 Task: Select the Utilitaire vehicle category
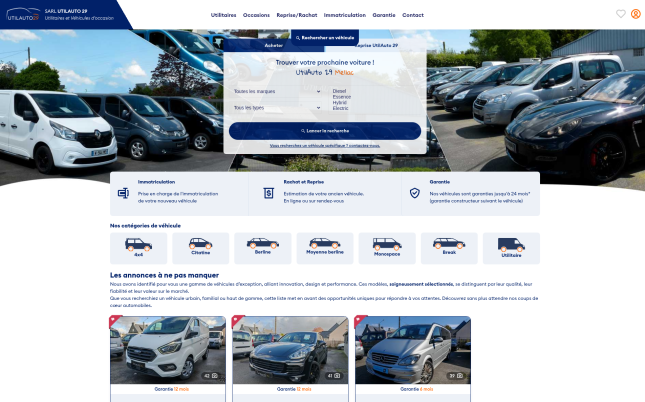coord(511,248)
